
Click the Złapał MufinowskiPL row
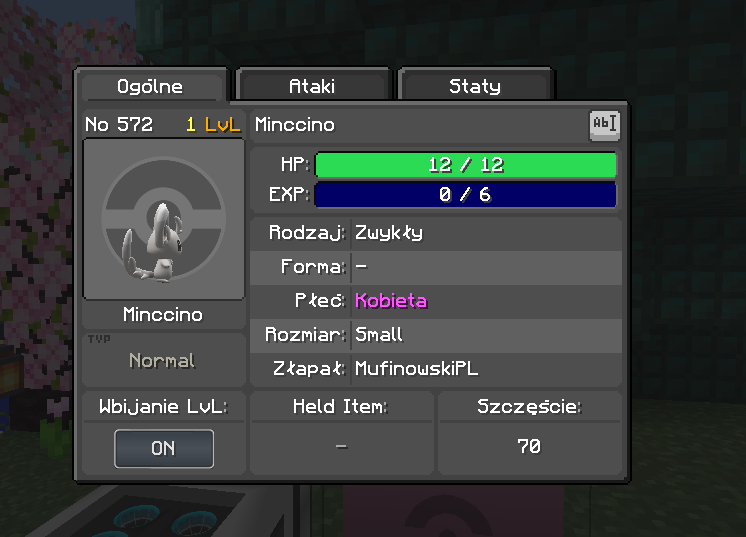(436, 369)
